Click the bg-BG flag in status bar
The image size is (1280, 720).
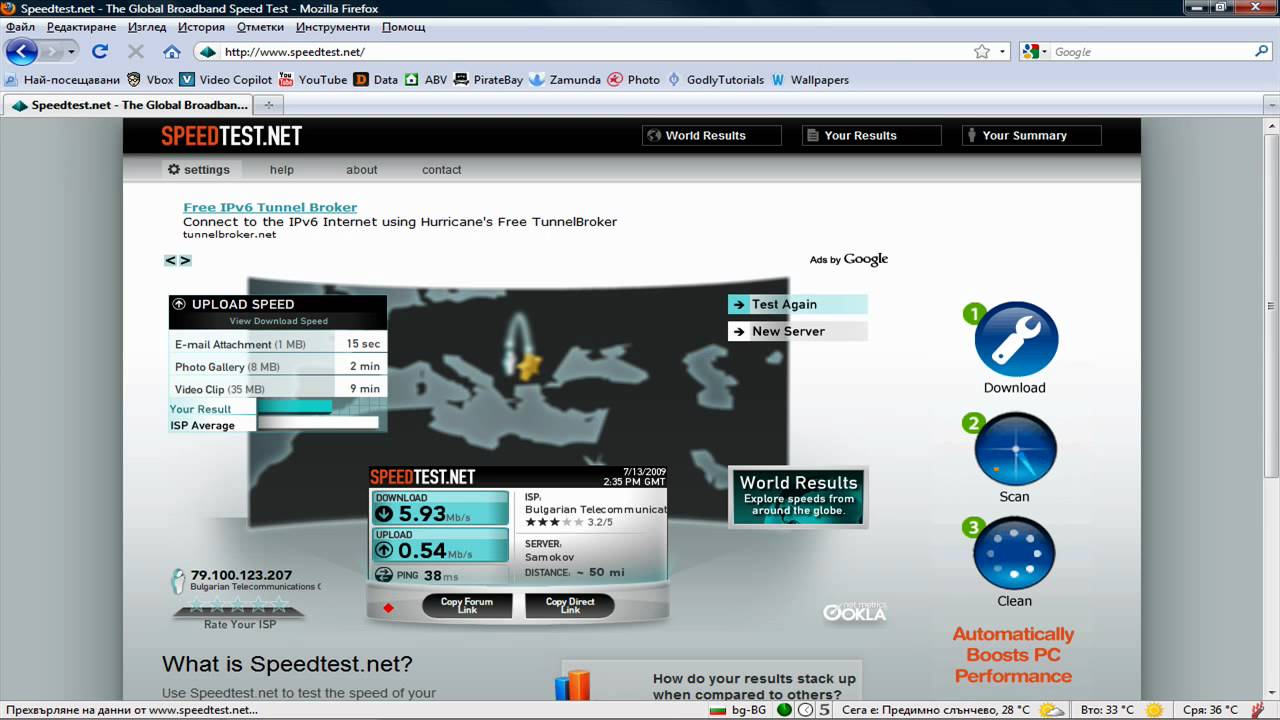[717, 710]
